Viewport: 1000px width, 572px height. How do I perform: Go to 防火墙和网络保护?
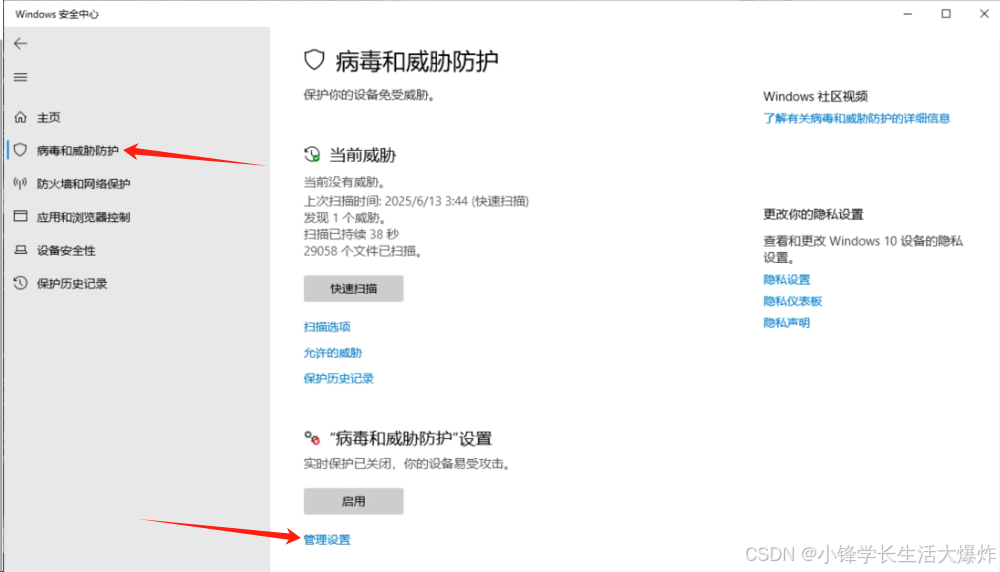[x=84, y=184]
